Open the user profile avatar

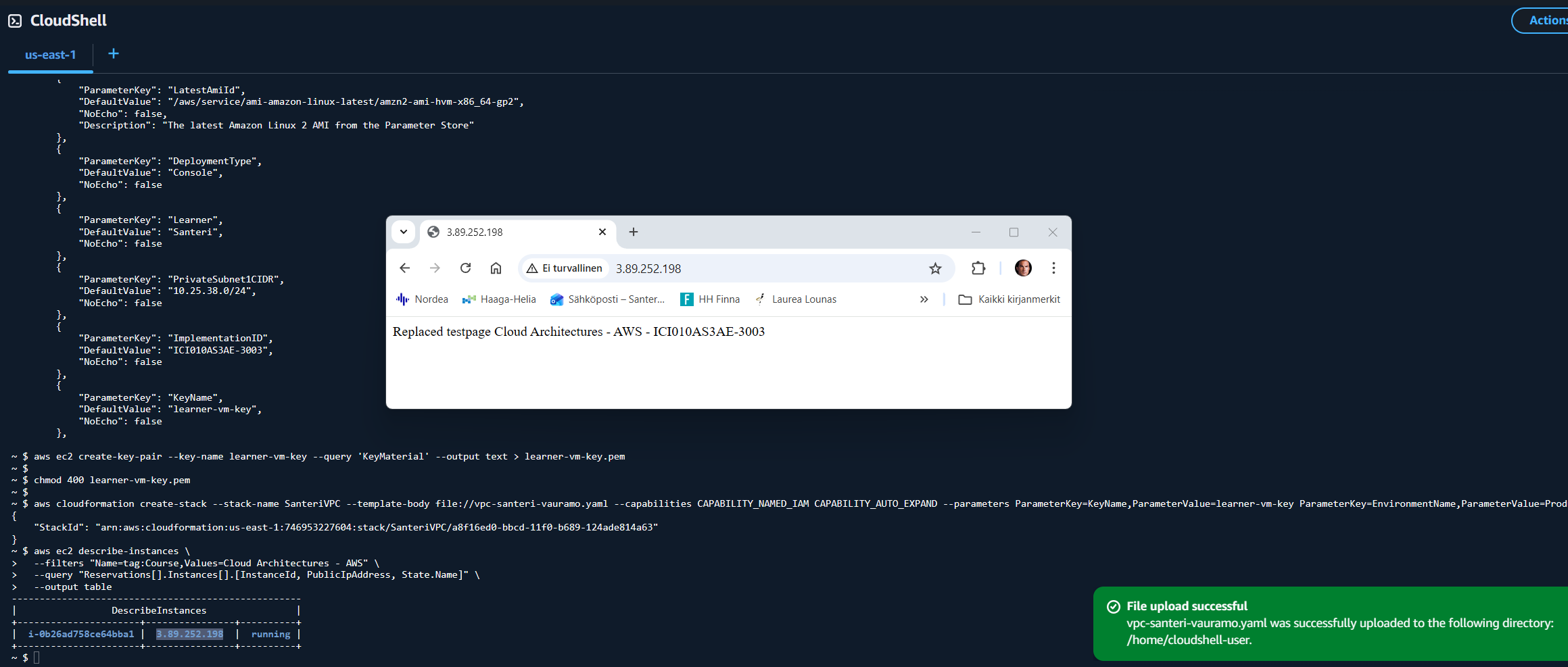(x=1023, y=268)
